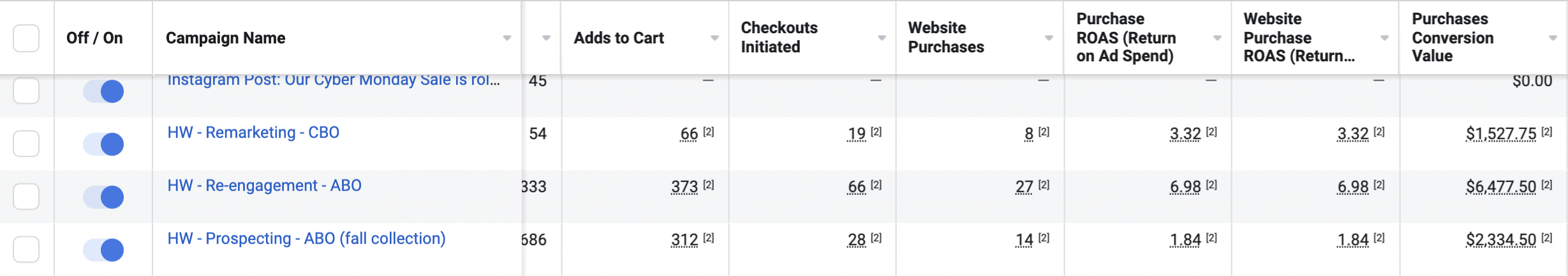Open the Instagram Post Cyber Monday Sale campaign
The height and width of the screenshot is (276, 1568).
(x=334, y=80)
